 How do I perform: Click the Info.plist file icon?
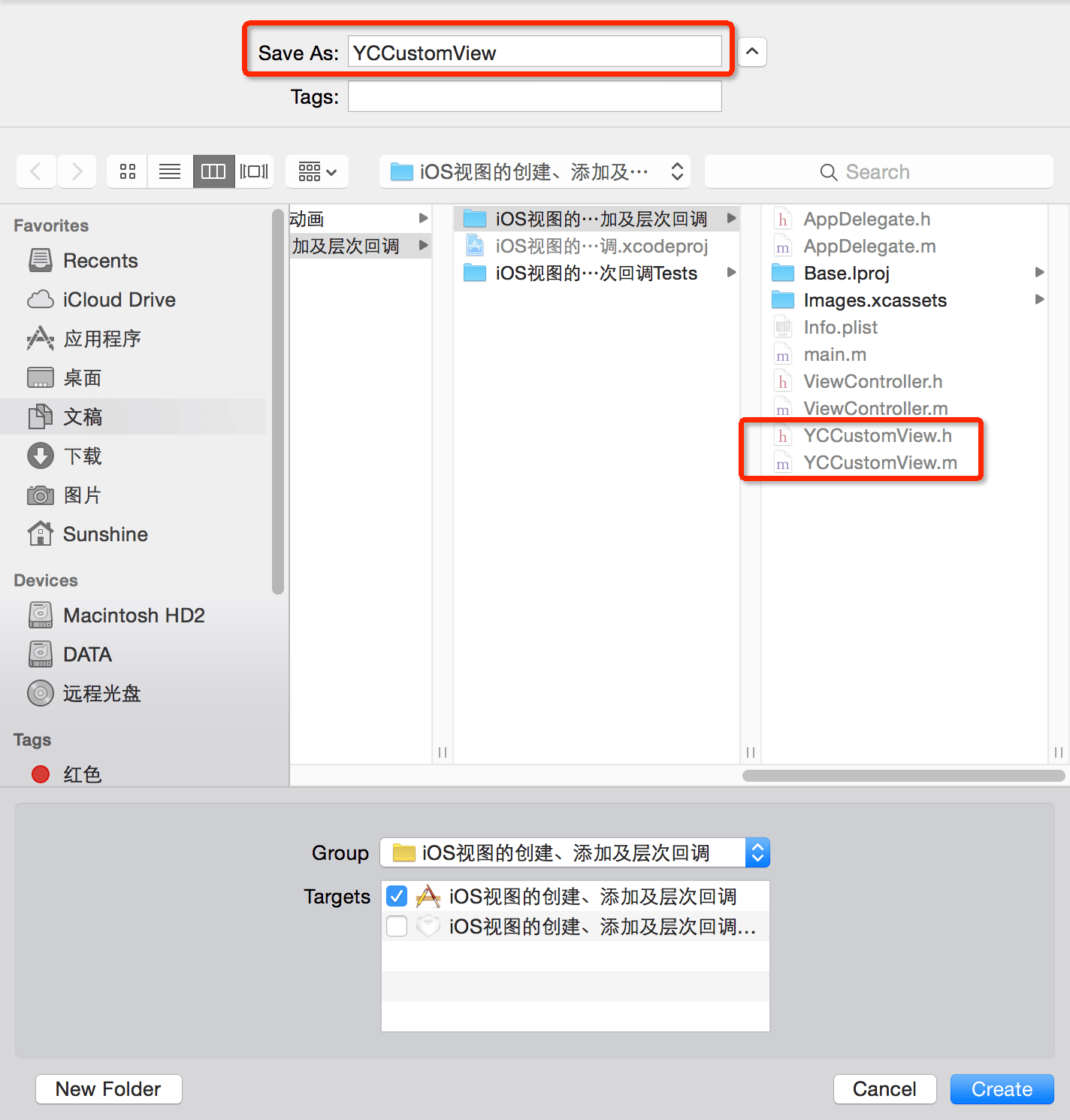click(783, 327)
